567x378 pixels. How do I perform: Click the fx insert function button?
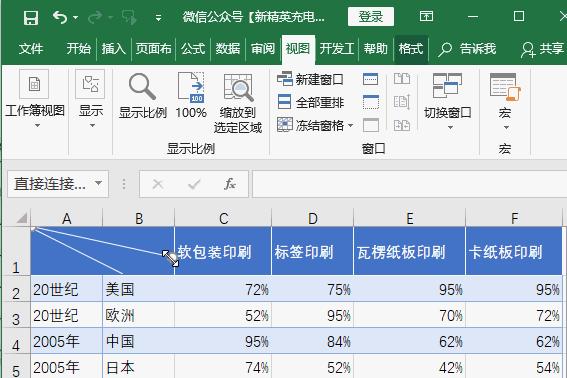coord(230,184)
